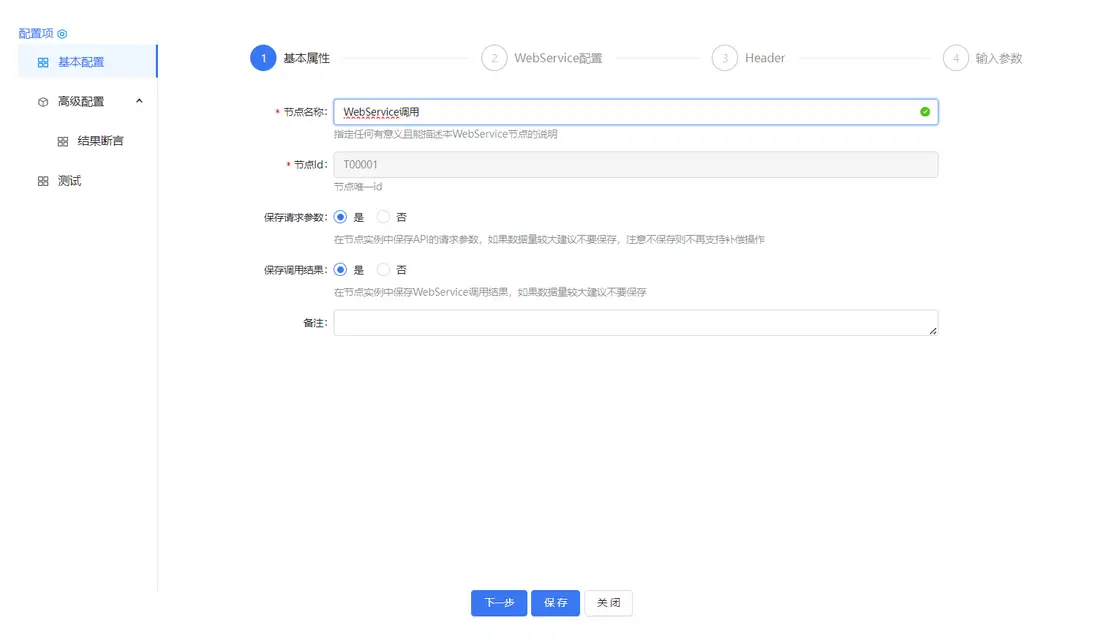Click the 保存 button
This screenshot has height=642, width=1098.
click(x=555, y=603)
